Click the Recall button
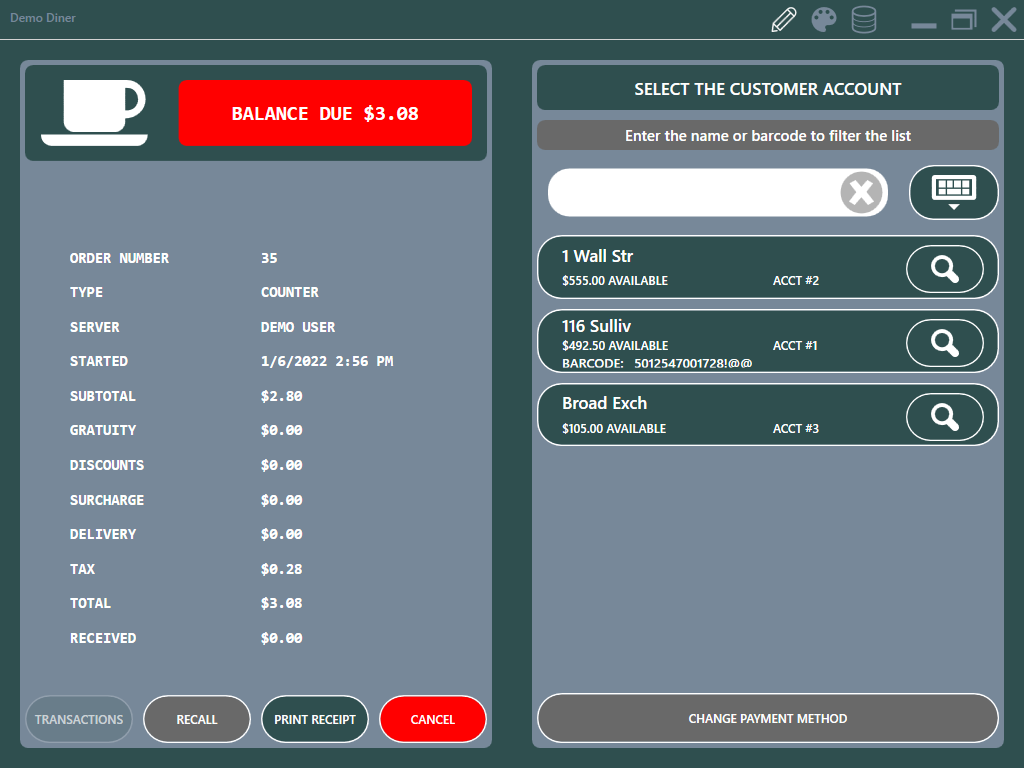Image resolution: width=1024 pixels, height=768 pixels. [x=197, y=719]
